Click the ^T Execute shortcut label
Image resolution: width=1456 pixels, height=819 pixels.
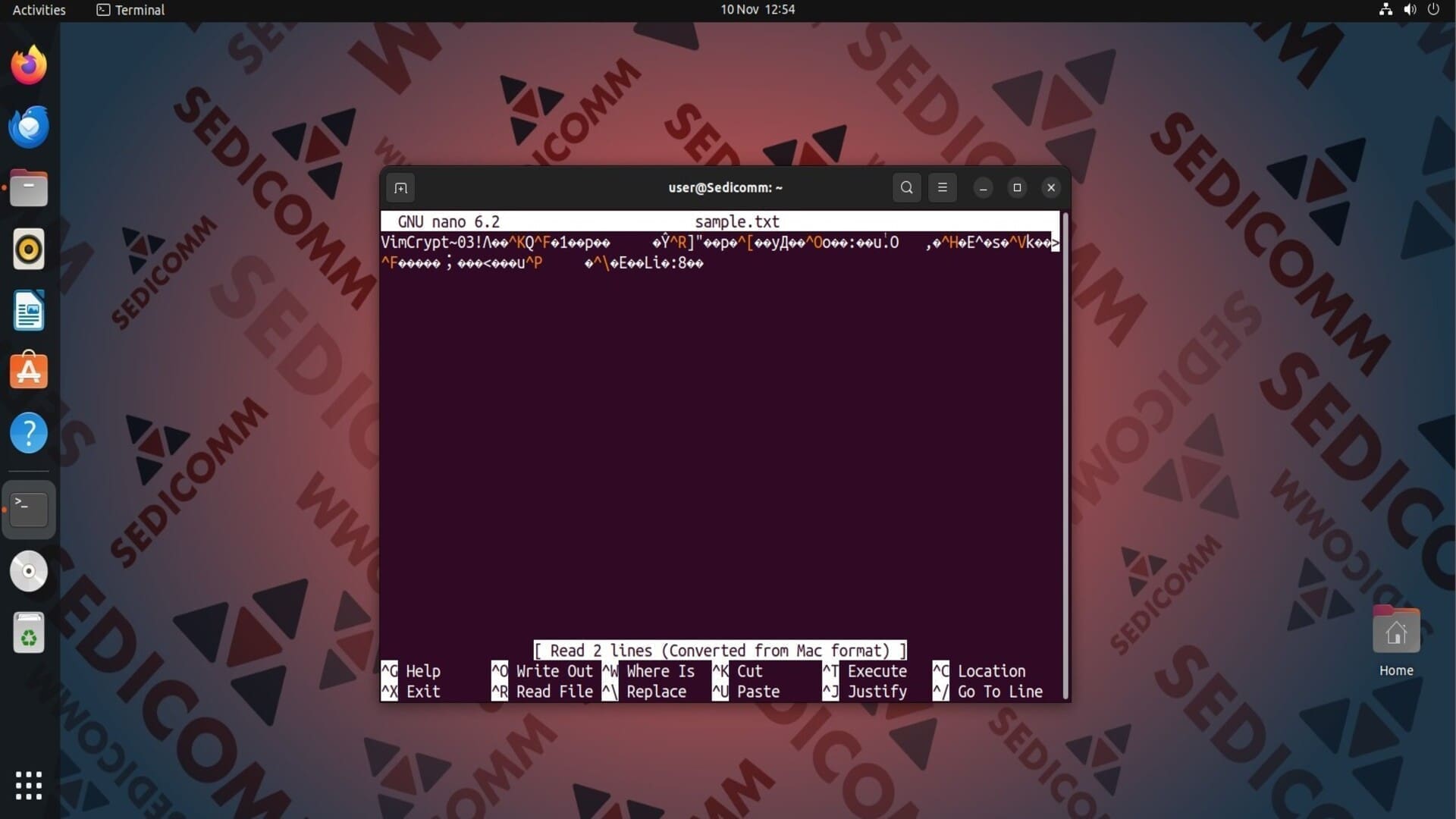[x=864, y=671]
